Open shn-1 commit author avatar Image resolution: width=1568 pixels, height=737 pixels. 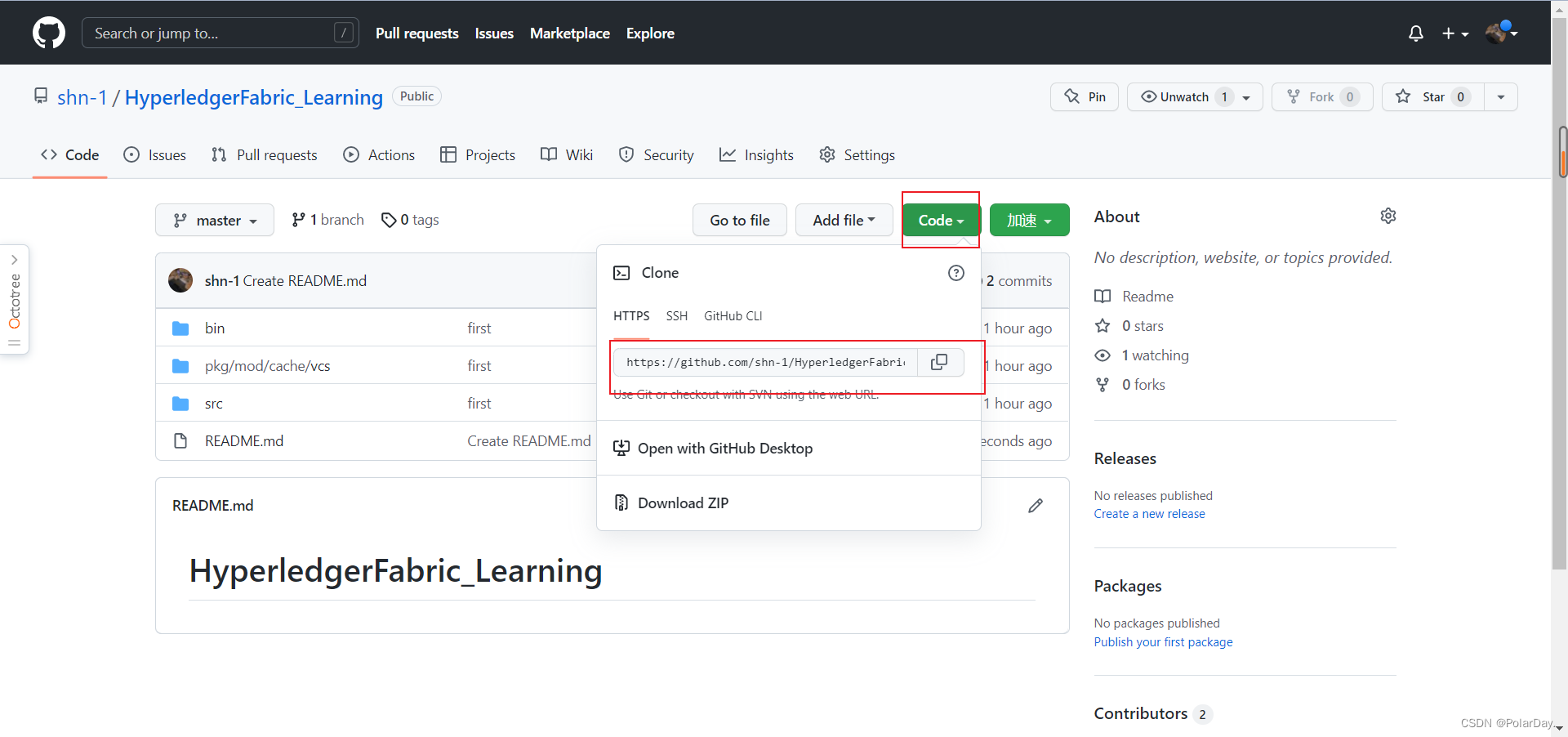tap(180, 280)
